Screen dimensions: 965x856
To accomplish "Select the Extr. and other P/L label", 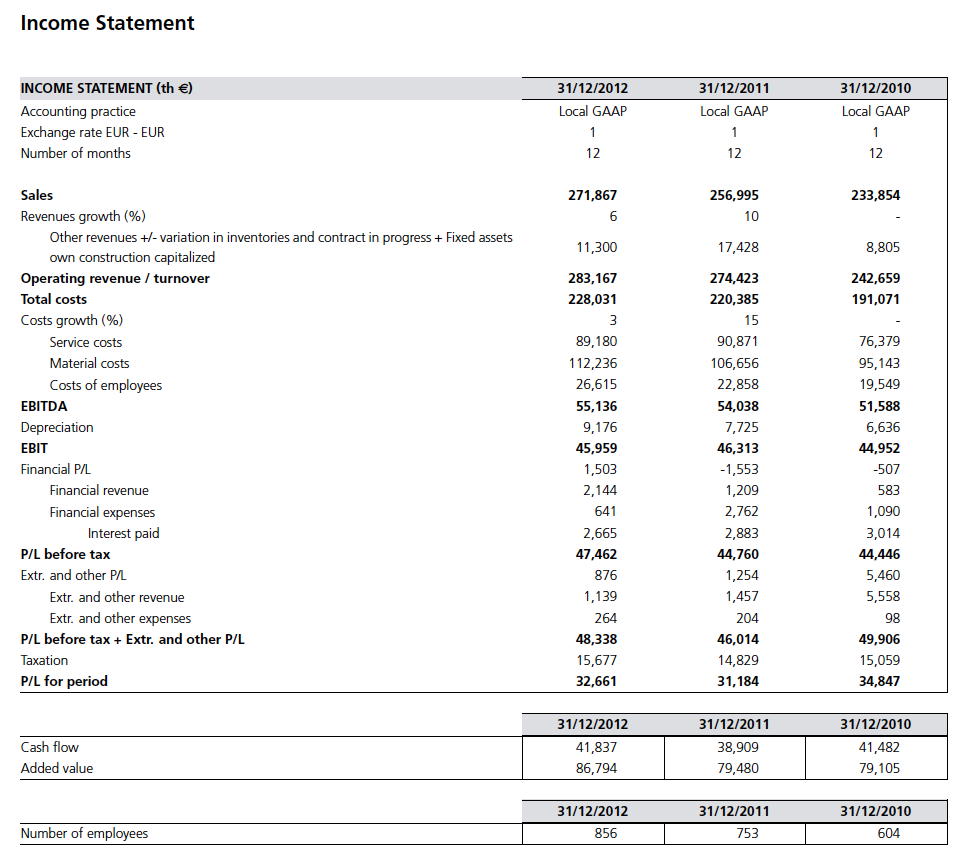I will 73,575.
